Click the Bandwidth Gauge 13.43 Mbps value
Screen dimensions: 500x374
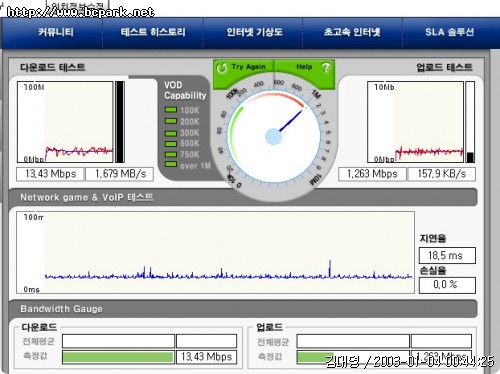(206, 357)
